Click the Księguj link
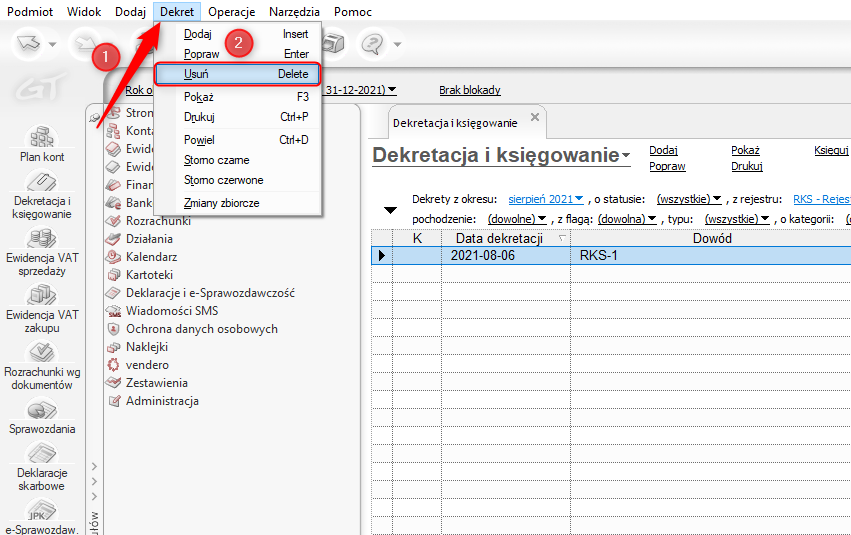Screen dimensions: 851x535 [x=831, y=150]
